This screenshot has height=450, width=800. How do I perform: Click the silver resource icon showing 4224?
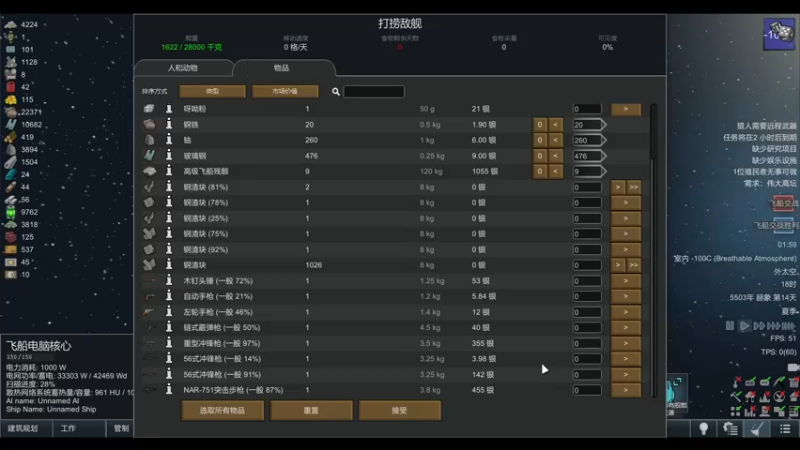tap(11, 24)
